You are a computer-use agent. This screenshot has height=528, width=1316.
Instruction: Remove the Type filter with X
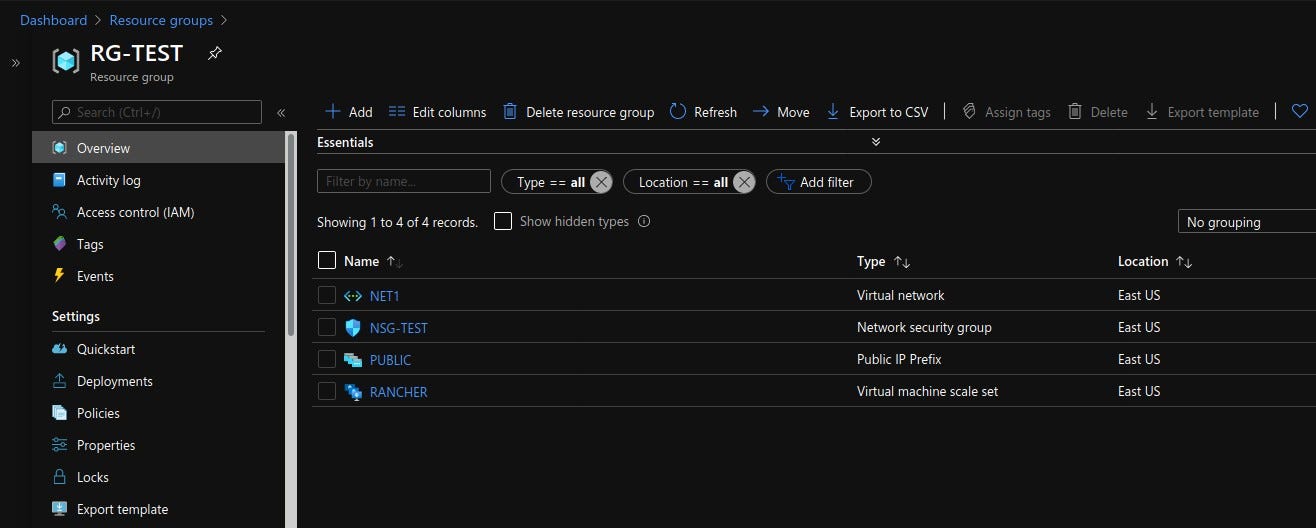pyautogui.click(x=600, y=182)
